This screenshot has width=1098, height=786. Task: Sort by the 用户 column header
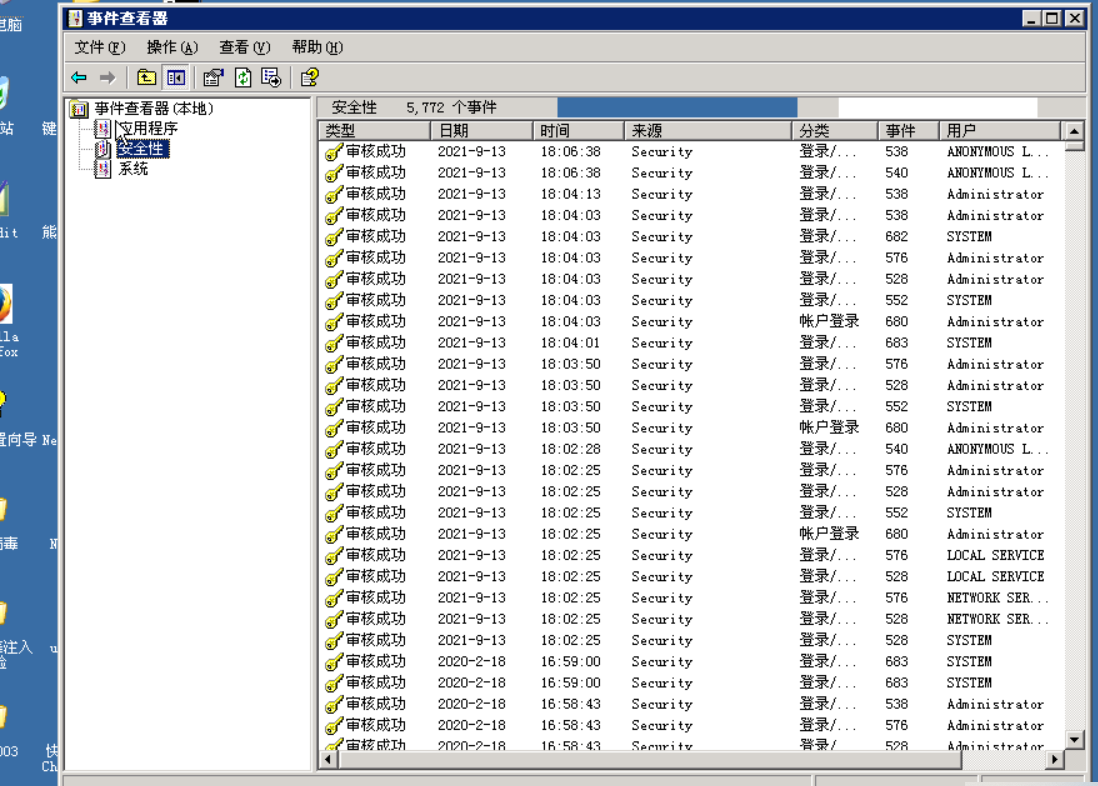click(1000, 130)
